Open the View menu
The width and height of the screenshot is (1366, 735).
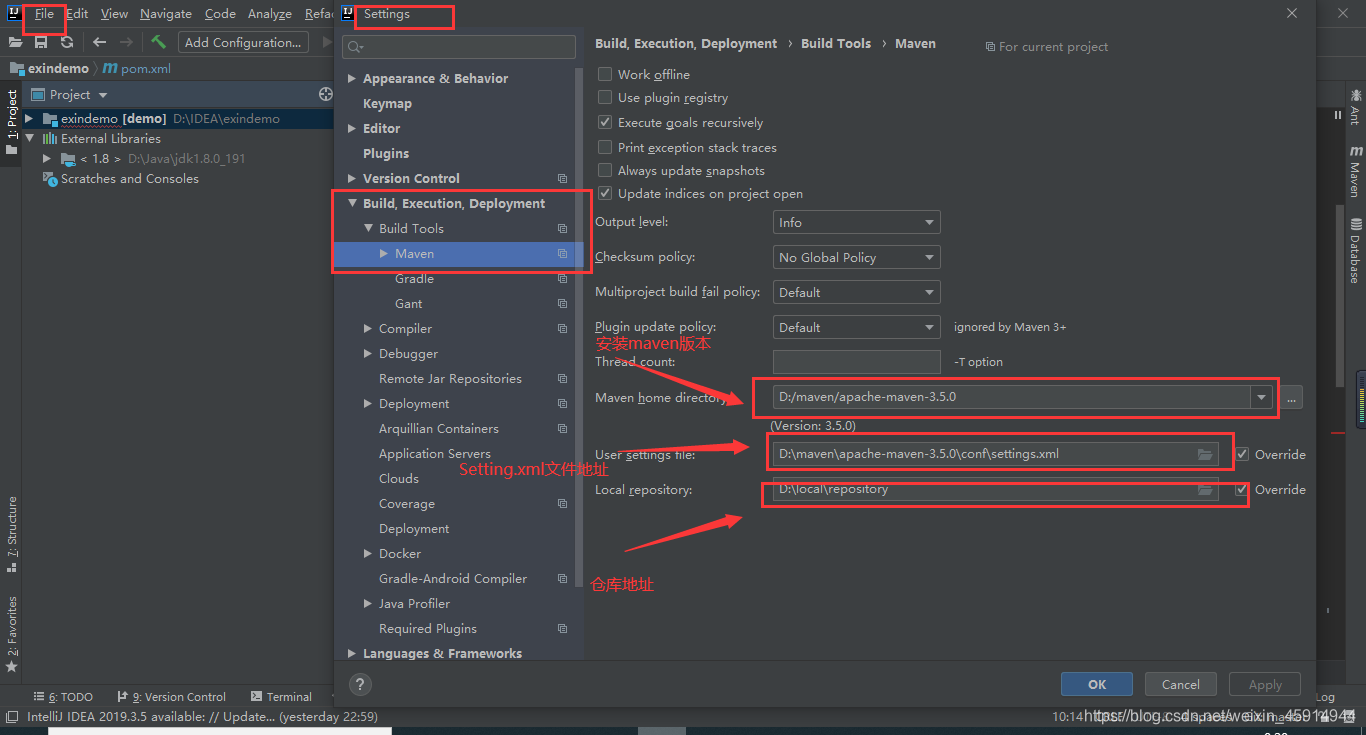click(x=114, y=14)
